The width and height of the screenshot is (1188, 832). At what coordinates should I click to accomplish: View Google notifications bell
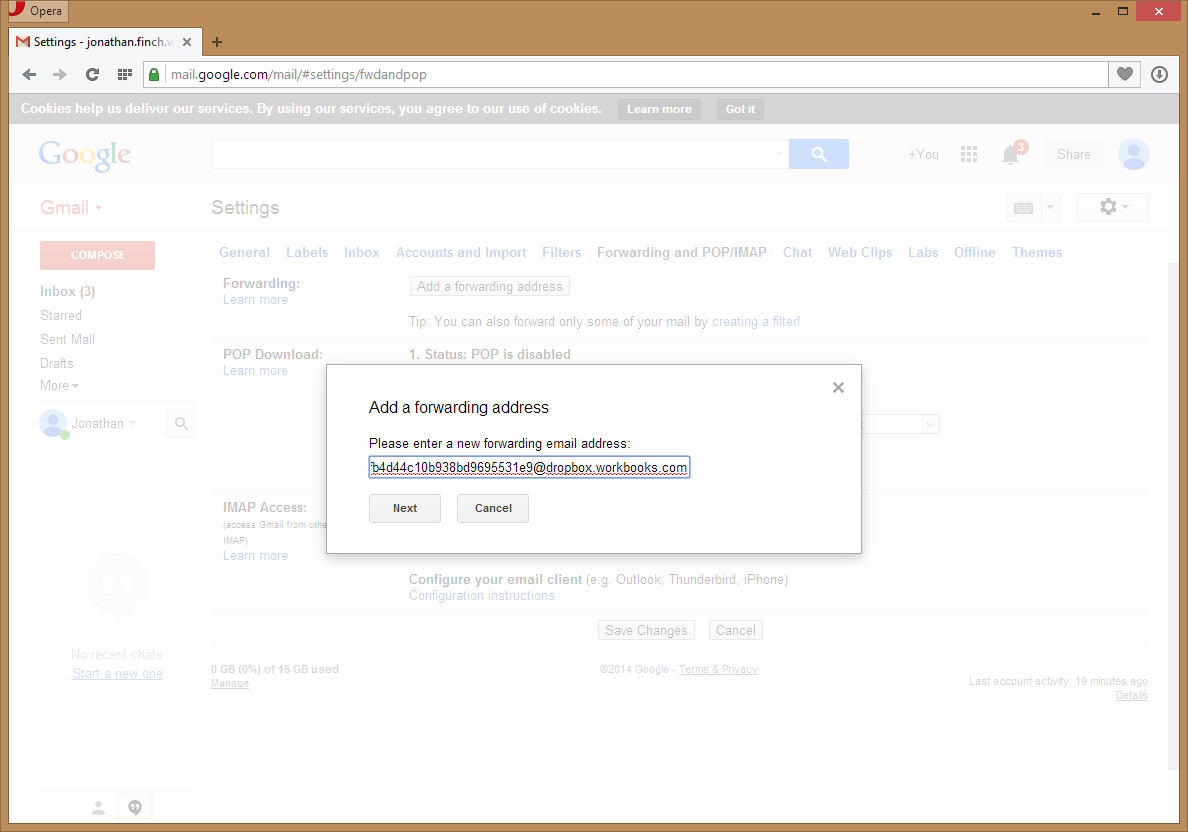(1011, 155)
